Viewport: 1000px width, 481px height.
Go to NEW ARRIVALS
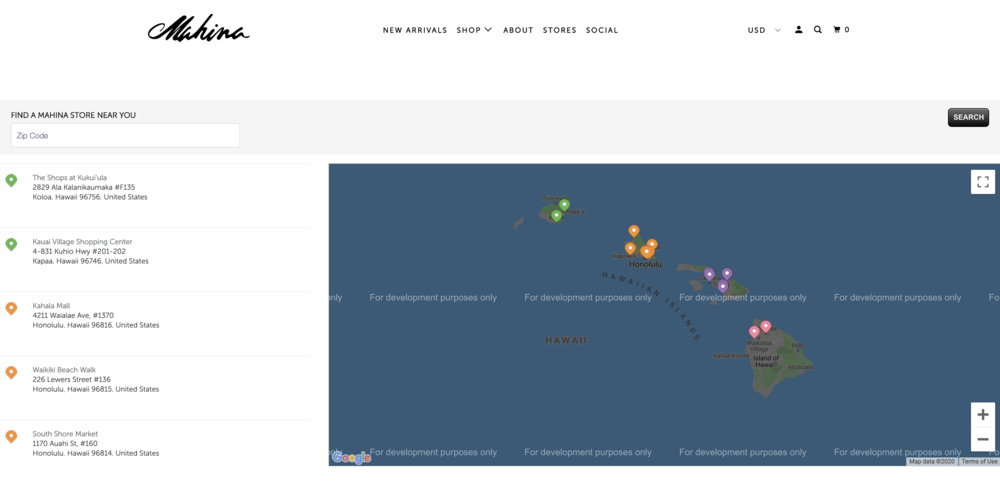(x=415, y=30)
